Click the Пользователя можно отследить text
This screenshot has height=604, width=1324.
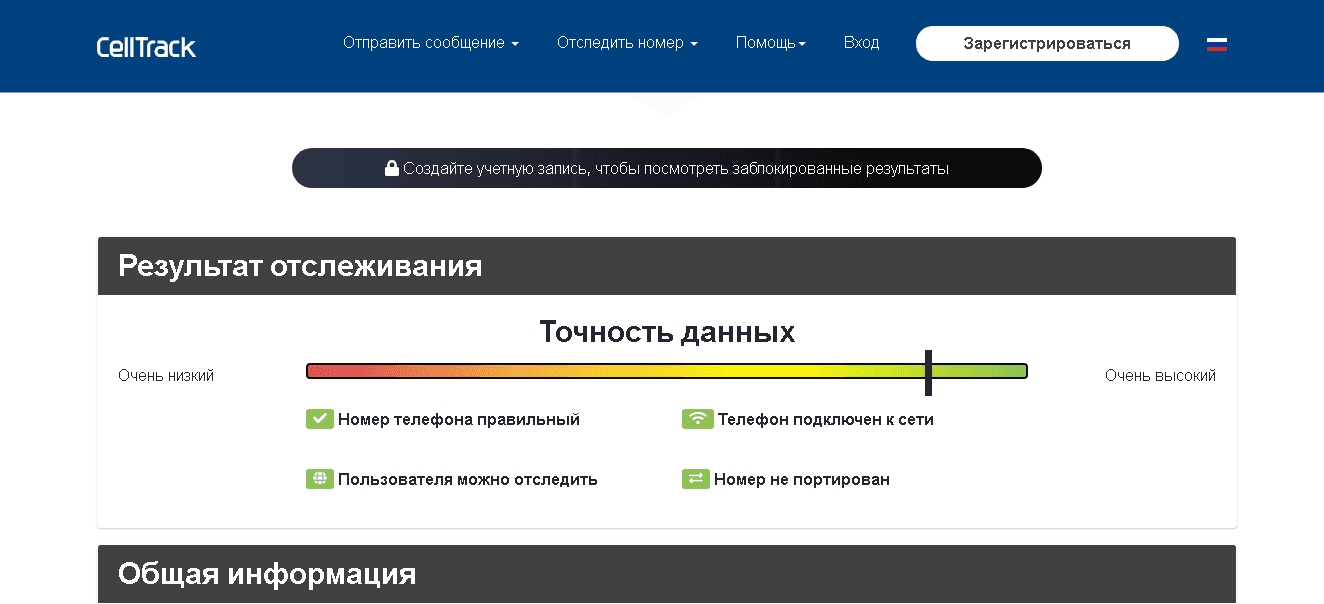point(467,479)
